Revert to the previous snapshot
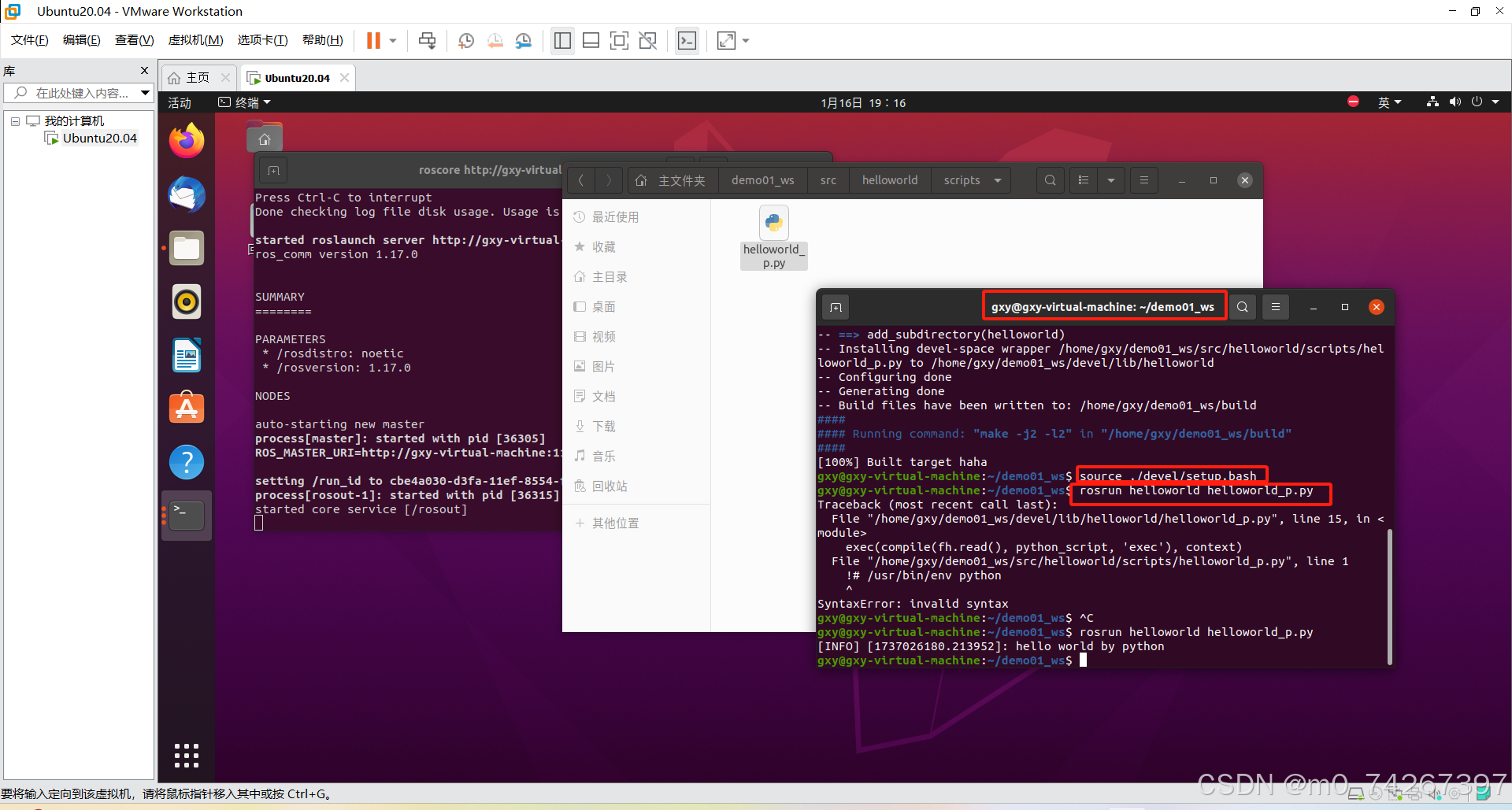Image resolution: width=1512 pixels, height=810 pixels. coord(495,40)
